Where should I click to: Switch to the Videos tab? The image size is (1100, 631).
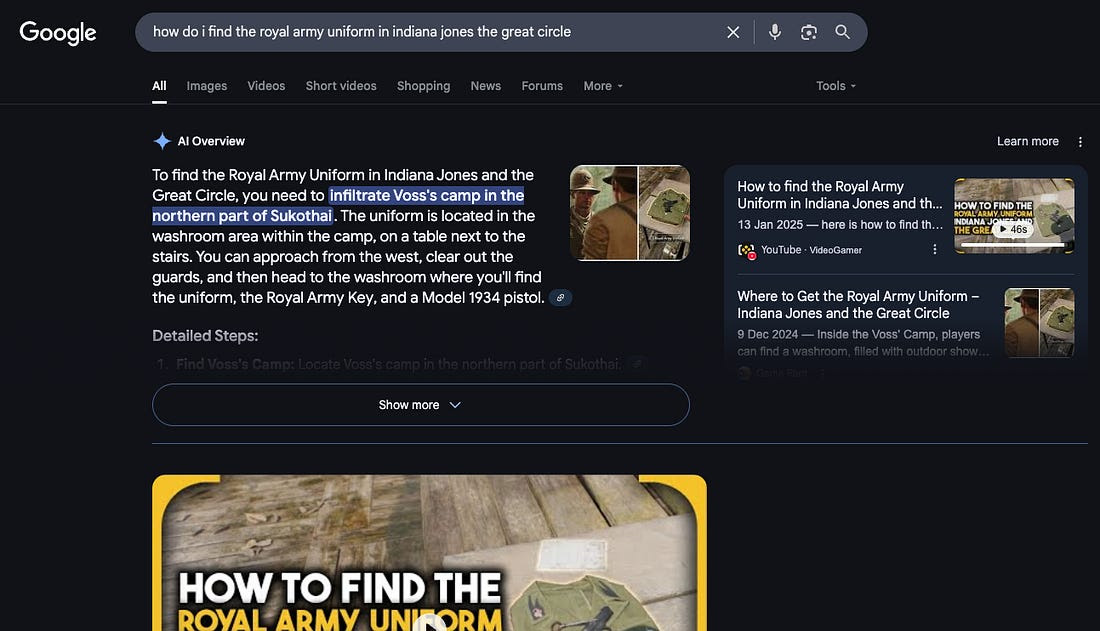click(266, 86)
